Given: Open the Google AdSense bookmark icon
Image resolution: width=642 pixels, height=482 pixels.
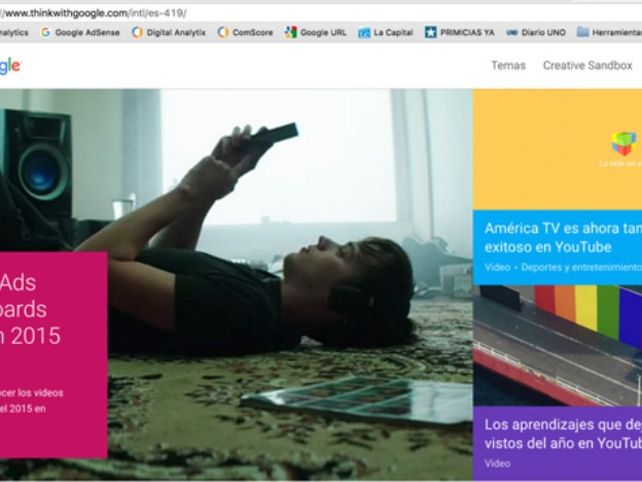Looking at the screenshot, I should pyautogui.click(x=46, y=32).
